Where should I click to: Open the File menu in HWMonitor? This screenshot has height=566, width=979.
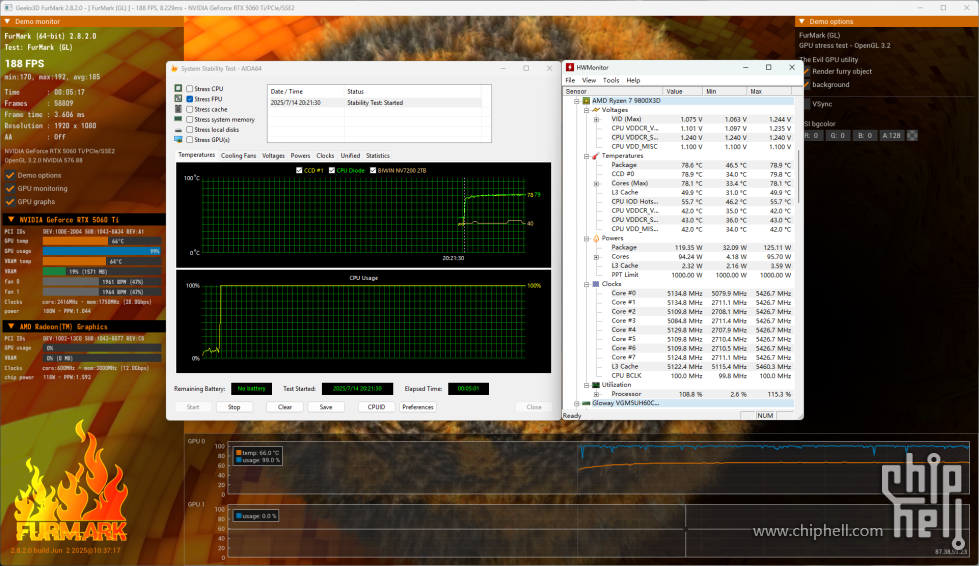pos(570,81)
